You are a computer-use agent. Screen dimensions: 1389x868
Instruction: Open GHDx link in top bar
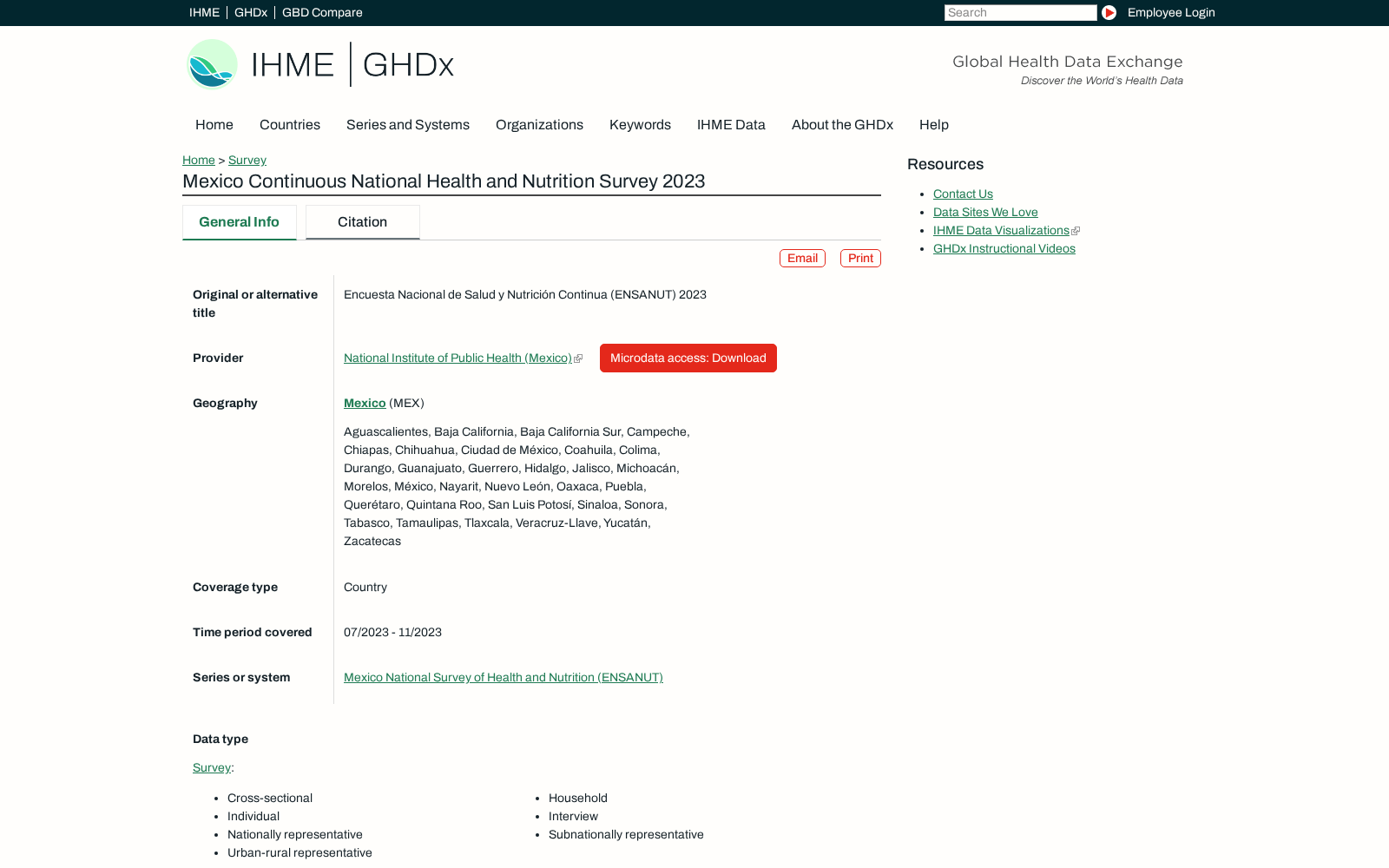(251, 12)
